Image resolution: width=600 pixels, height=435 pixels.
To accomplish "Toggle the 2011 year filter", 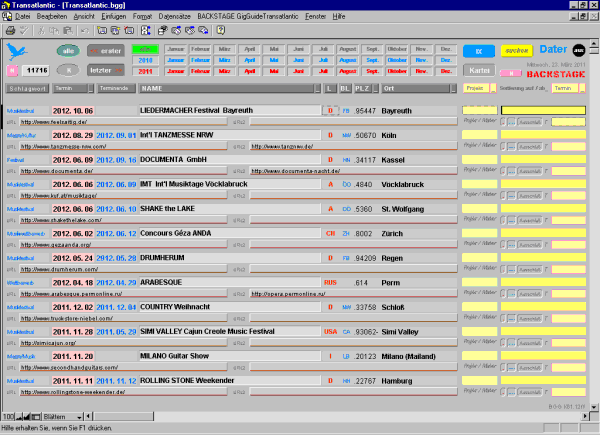I will (x=146, y=72).
